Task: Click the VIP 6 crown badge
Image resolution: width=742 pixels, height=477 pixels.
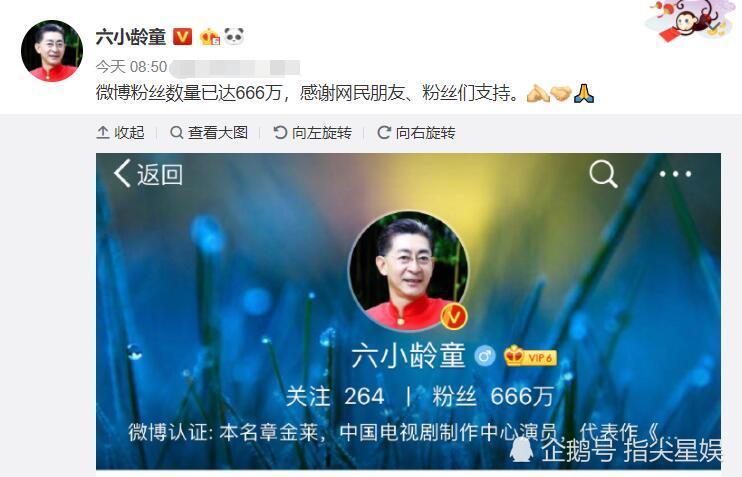Action: (x=530, y=356)
